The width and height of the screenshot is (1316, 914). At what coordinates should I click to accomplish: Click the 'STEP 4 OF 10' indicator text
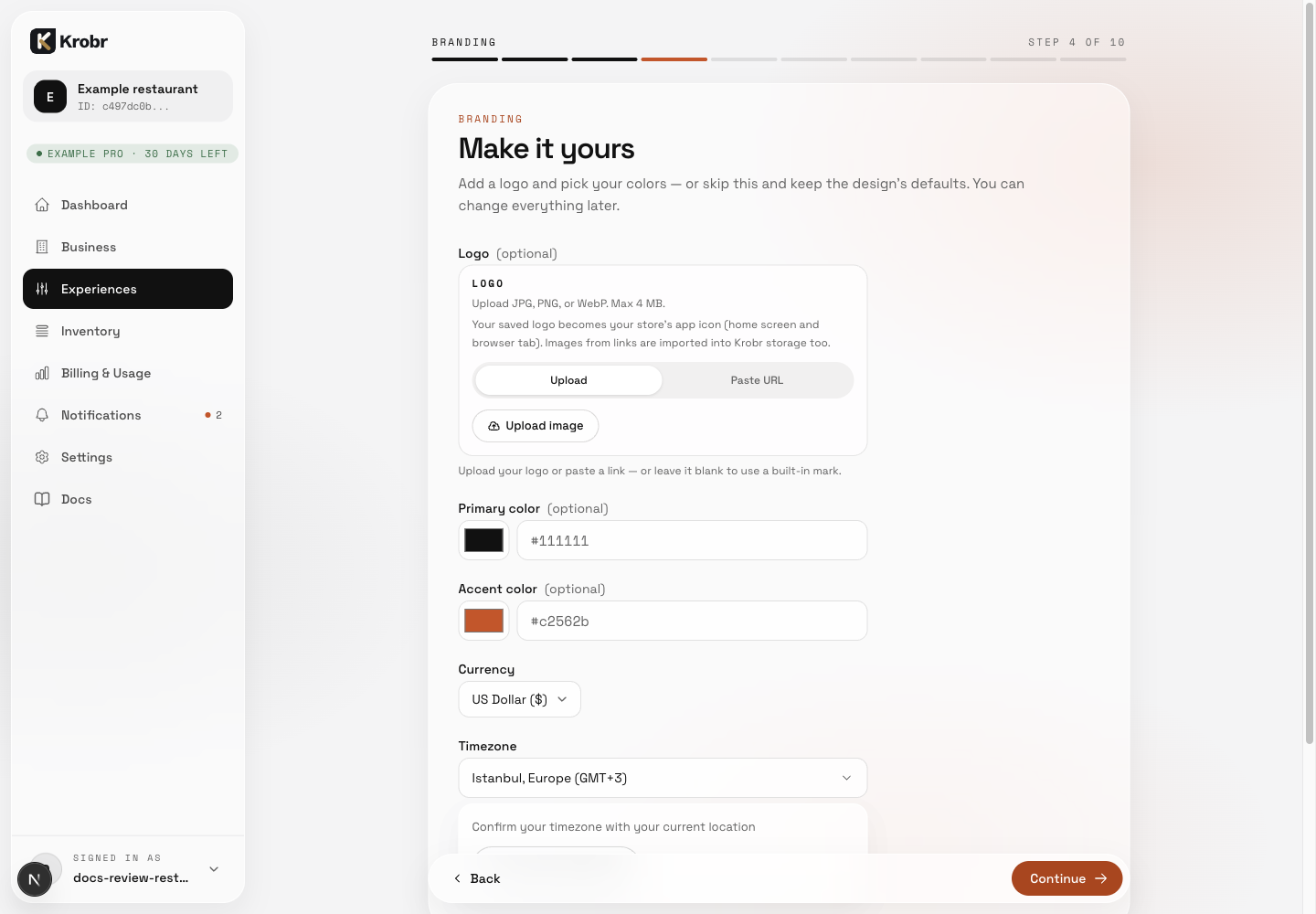[x=1077, y=42]
